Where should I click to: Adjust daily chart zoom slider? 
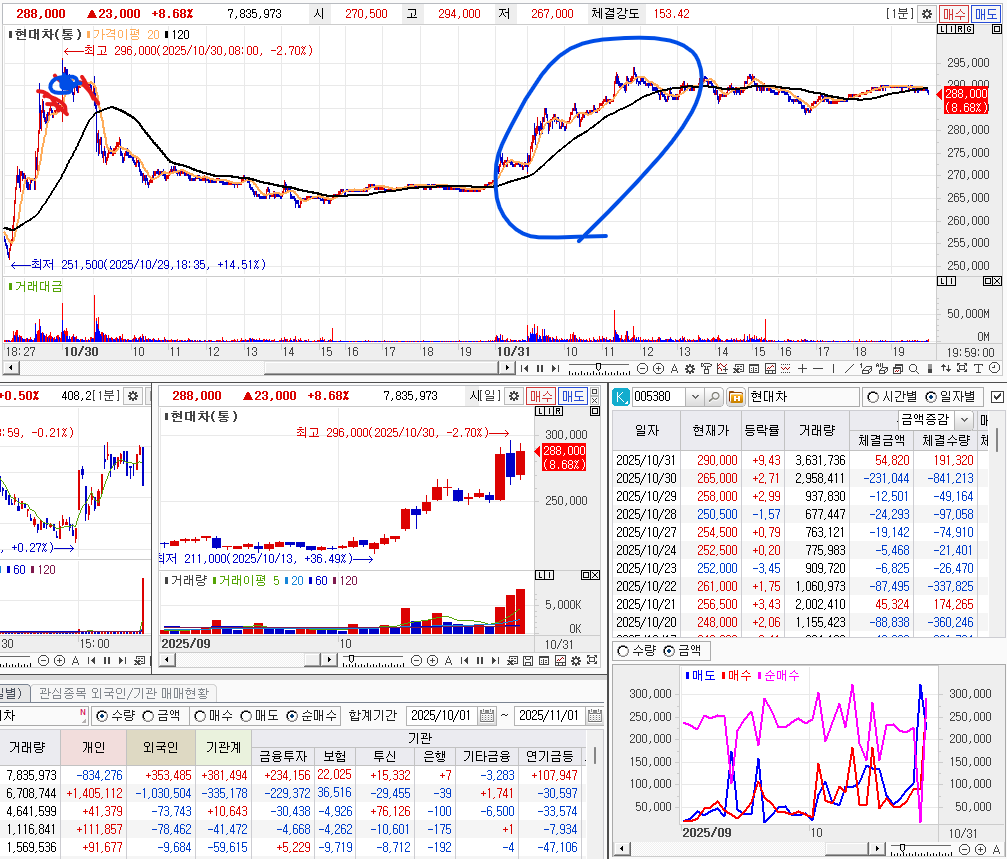point(352,659)
